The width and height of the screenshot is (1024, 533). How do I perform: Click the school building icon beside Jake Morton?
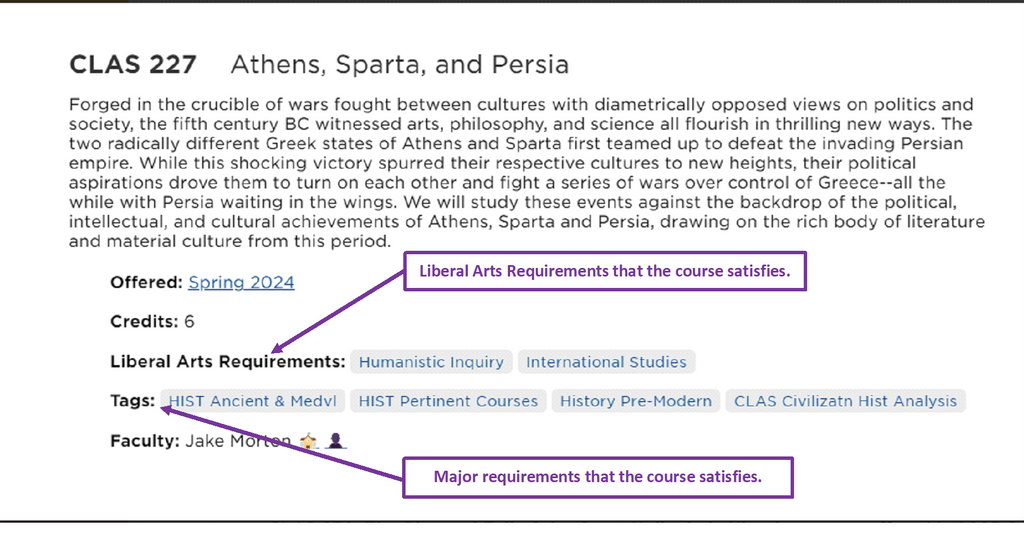pyautogui.click(x=309, y=440)
